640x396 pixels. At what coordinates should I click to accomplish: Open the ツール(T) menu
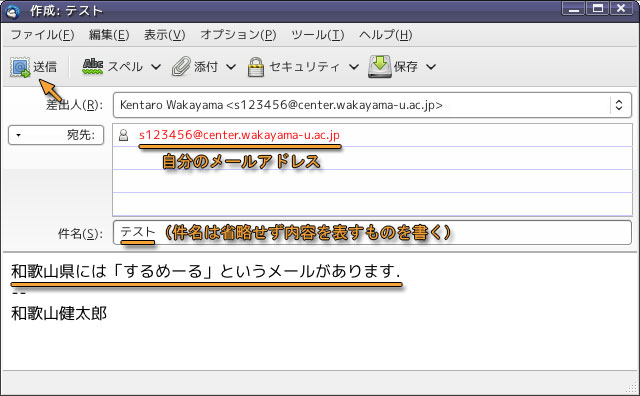[318, 35]
